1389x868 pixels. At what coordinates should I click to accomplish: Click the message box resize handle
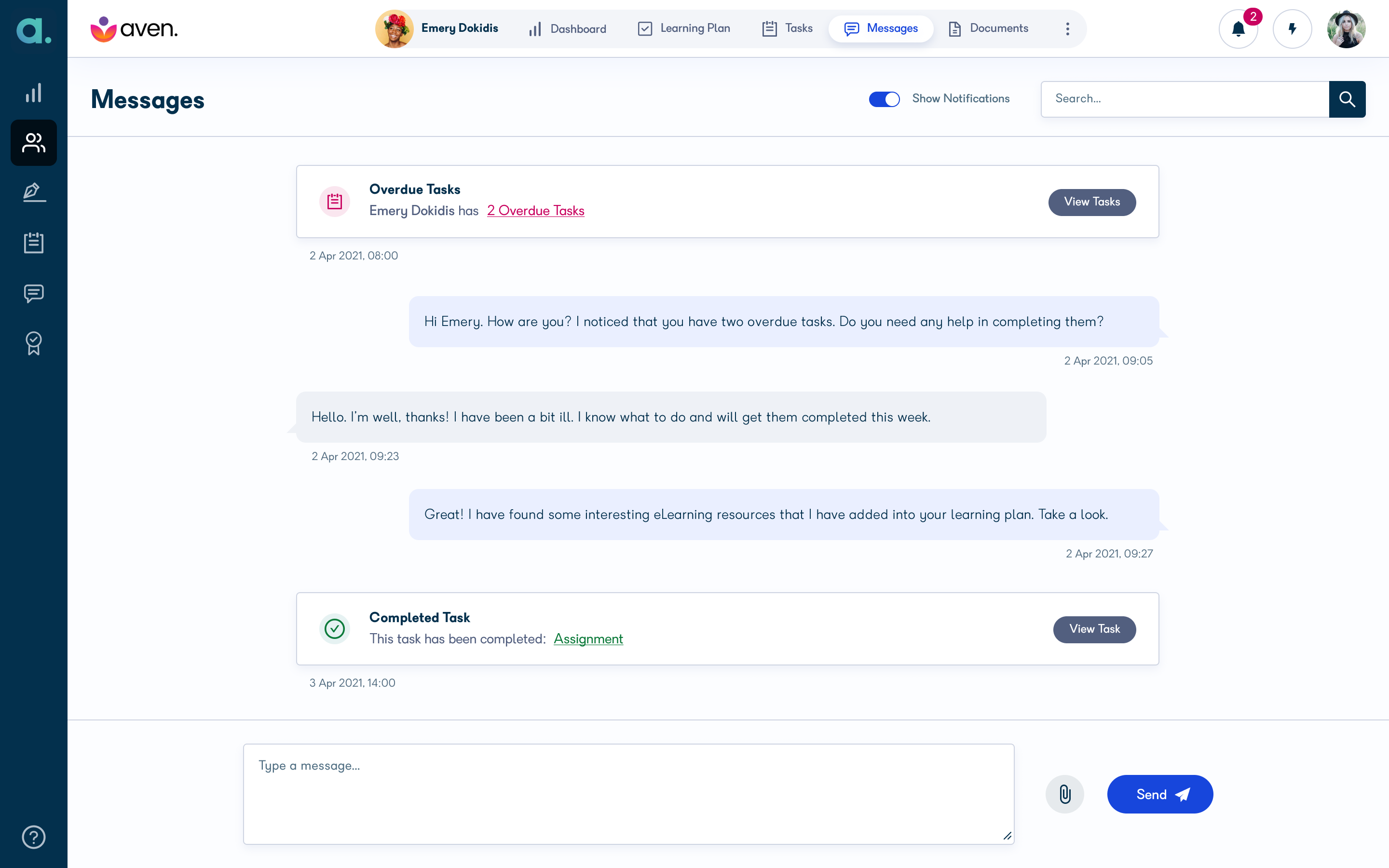1007,837
